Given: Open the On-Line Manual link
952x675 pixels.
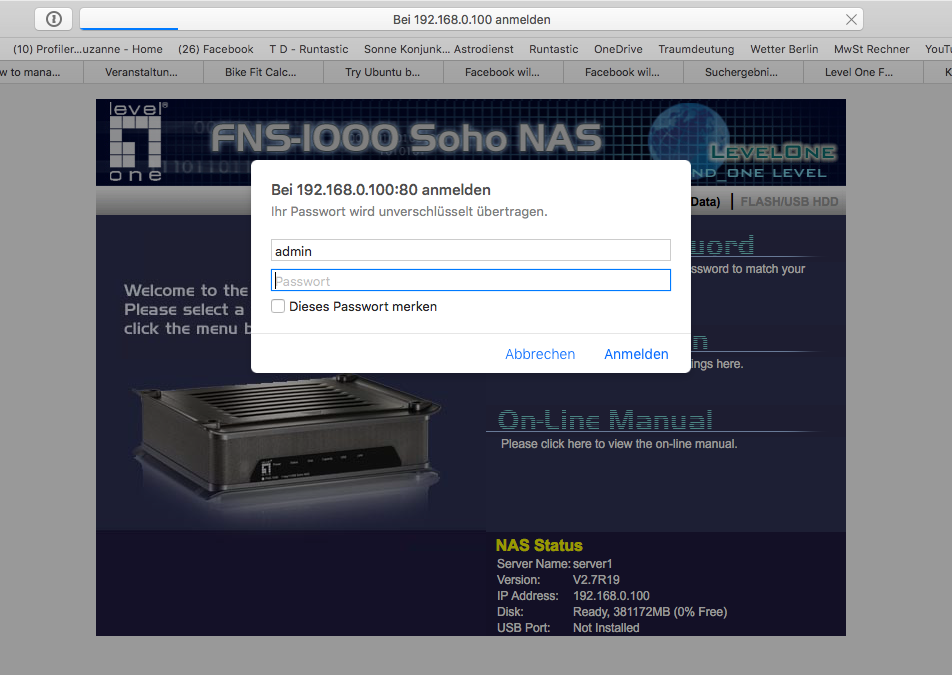Looking at the screenshot, I should [x=605, y=420].
